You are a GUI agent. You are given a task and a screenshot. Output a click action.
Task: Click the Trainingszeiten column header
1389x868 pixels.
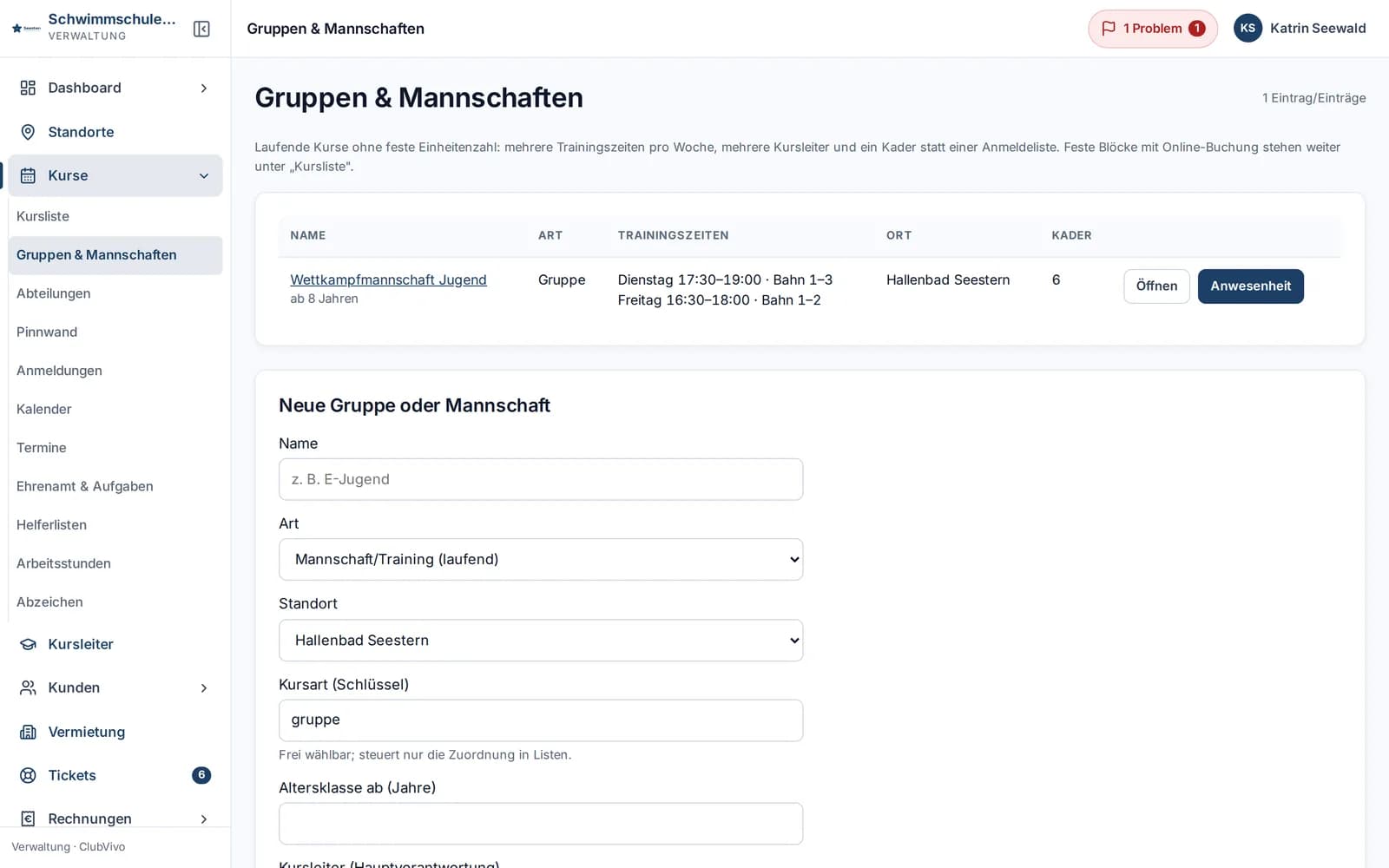673,235
